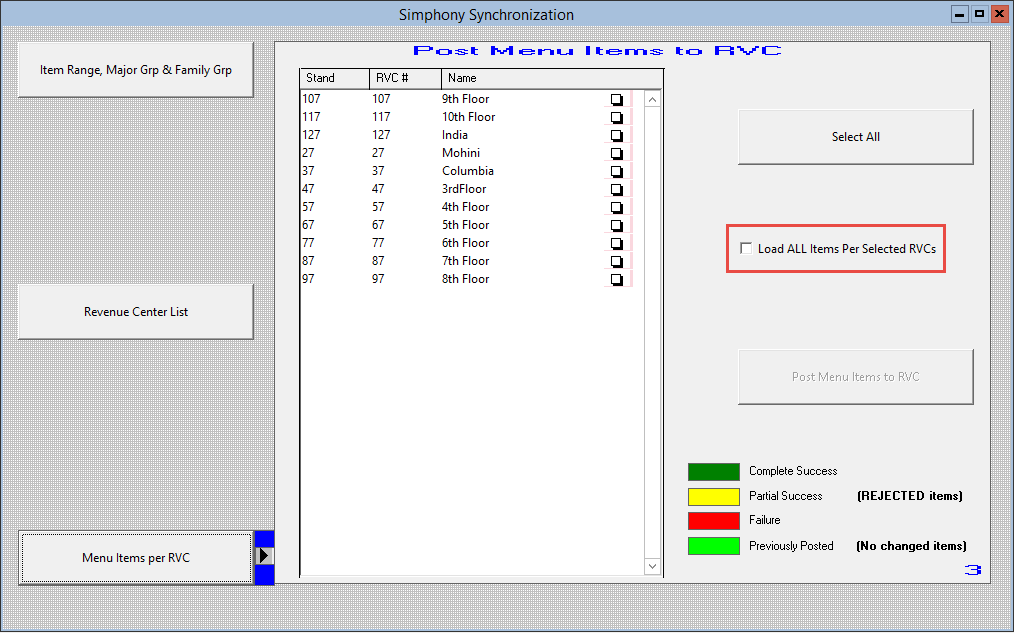Click the RVC list scroll up arrow

[652, 100]
